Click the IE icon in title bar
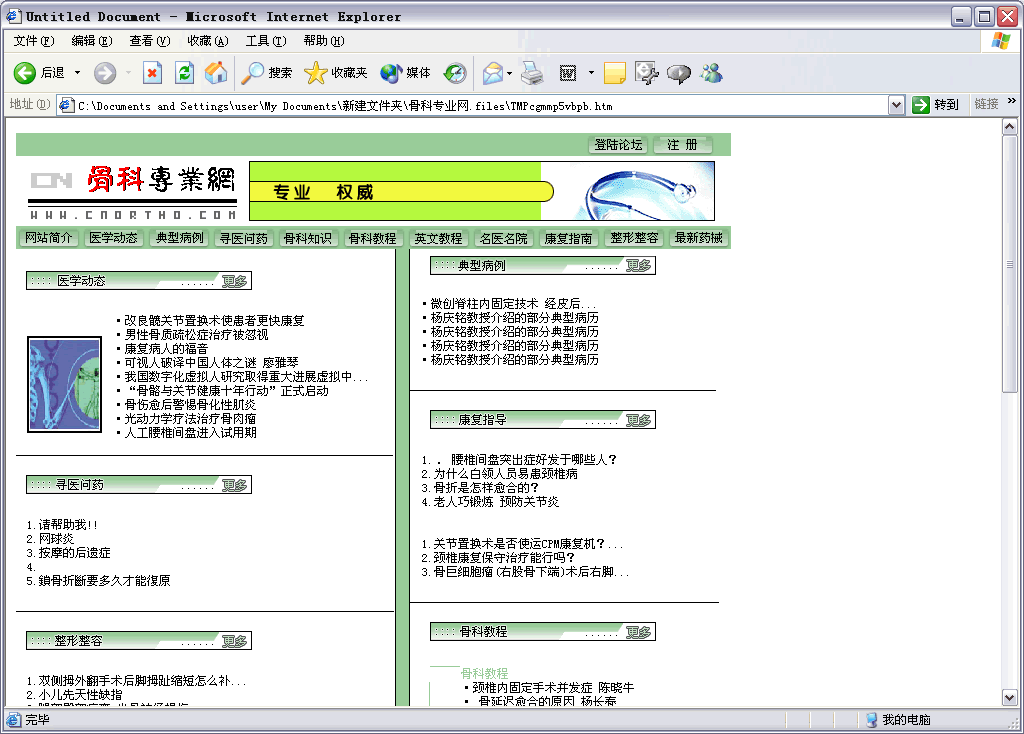 13,16
